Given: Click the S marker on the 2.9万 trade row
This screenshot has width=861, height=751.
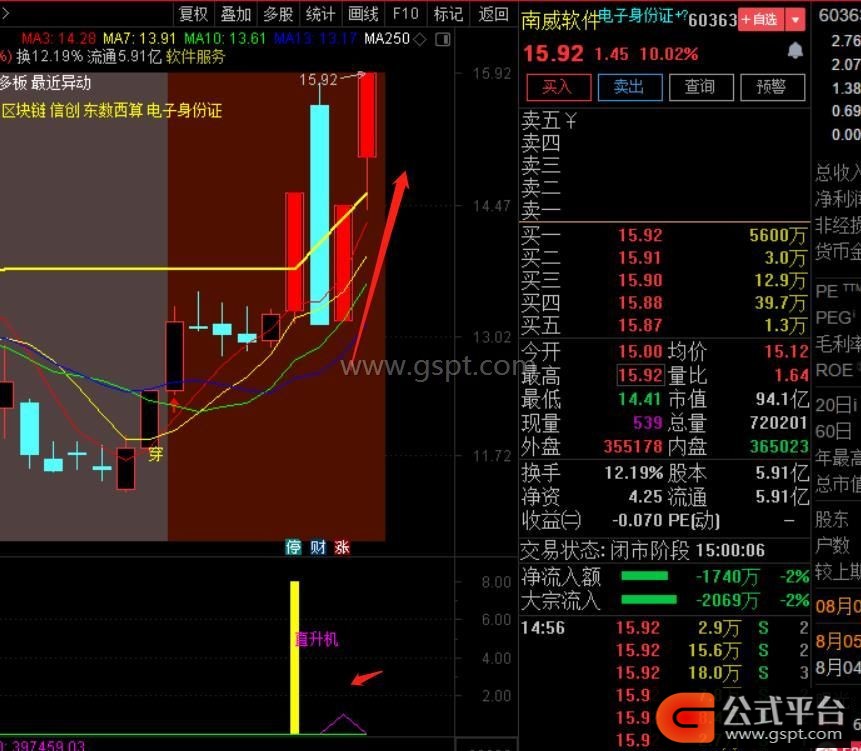Looking at the screenshot, I should [x=763, y=627].
